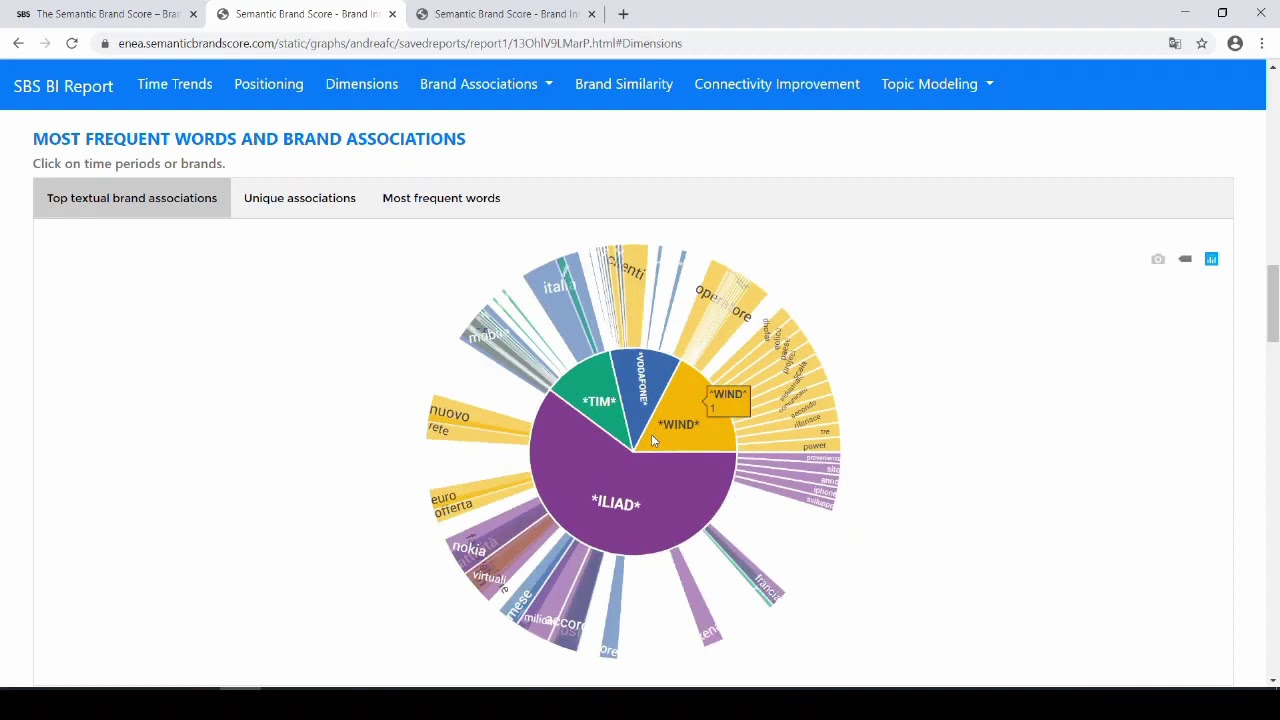
Task: Download plot as PNG camera icon
Action: pos(1158,259)
